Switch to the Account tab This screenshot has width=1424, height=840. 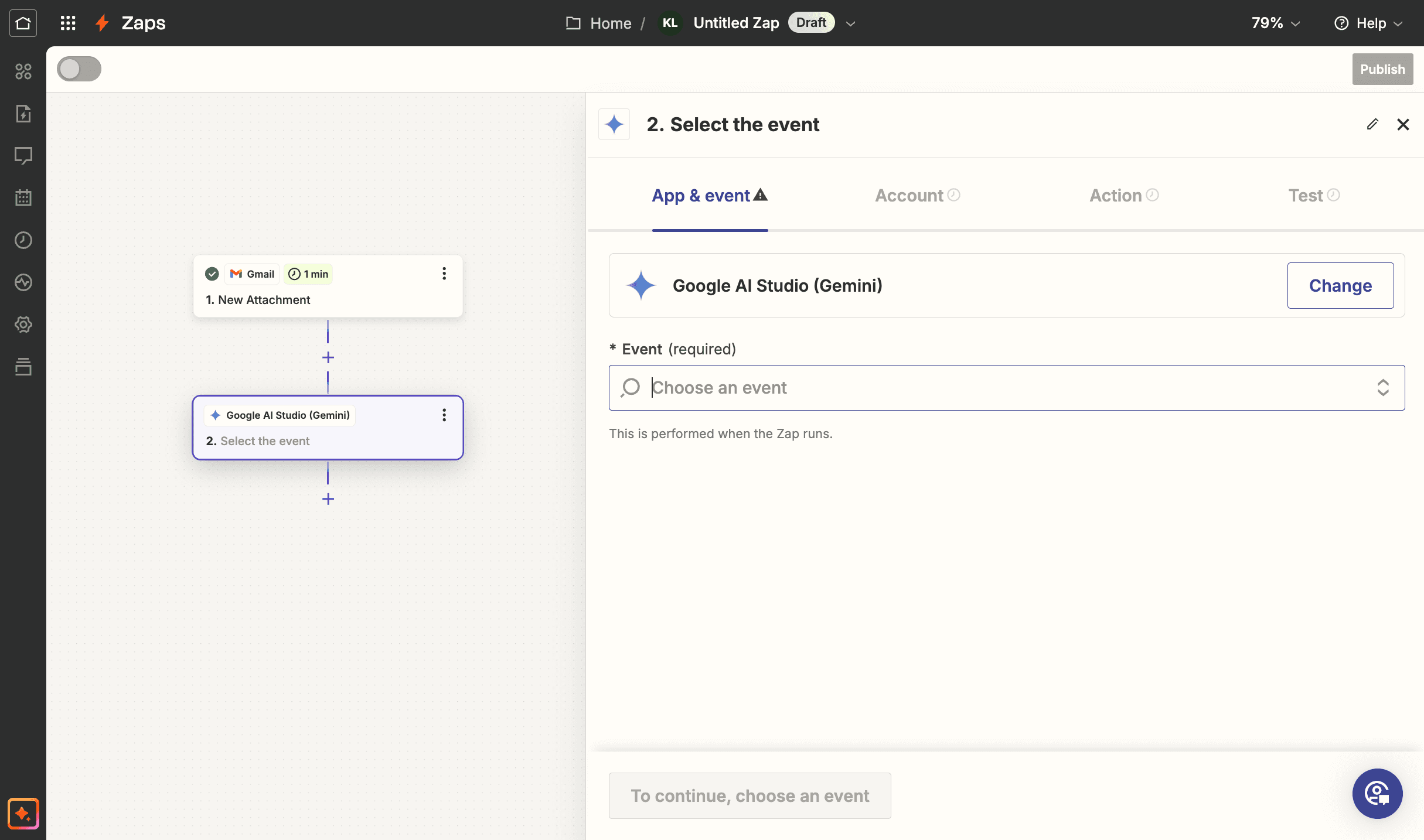coord(917,196)
